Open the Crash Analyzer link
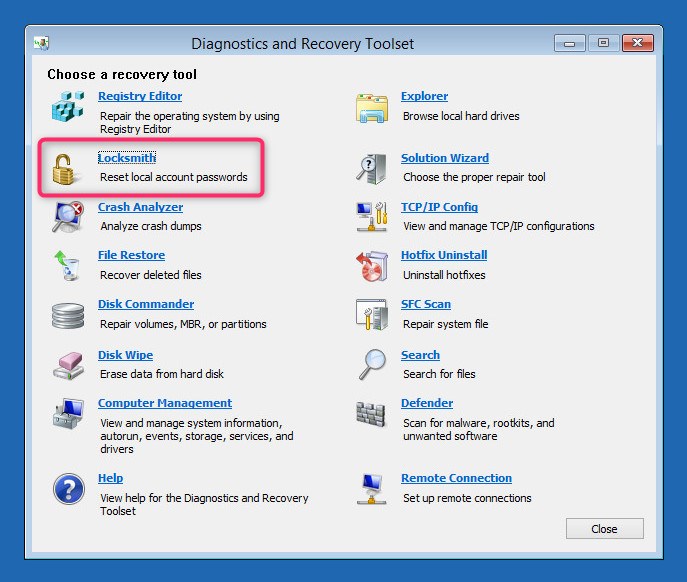687x582 pixels. (x=141, y=207)
